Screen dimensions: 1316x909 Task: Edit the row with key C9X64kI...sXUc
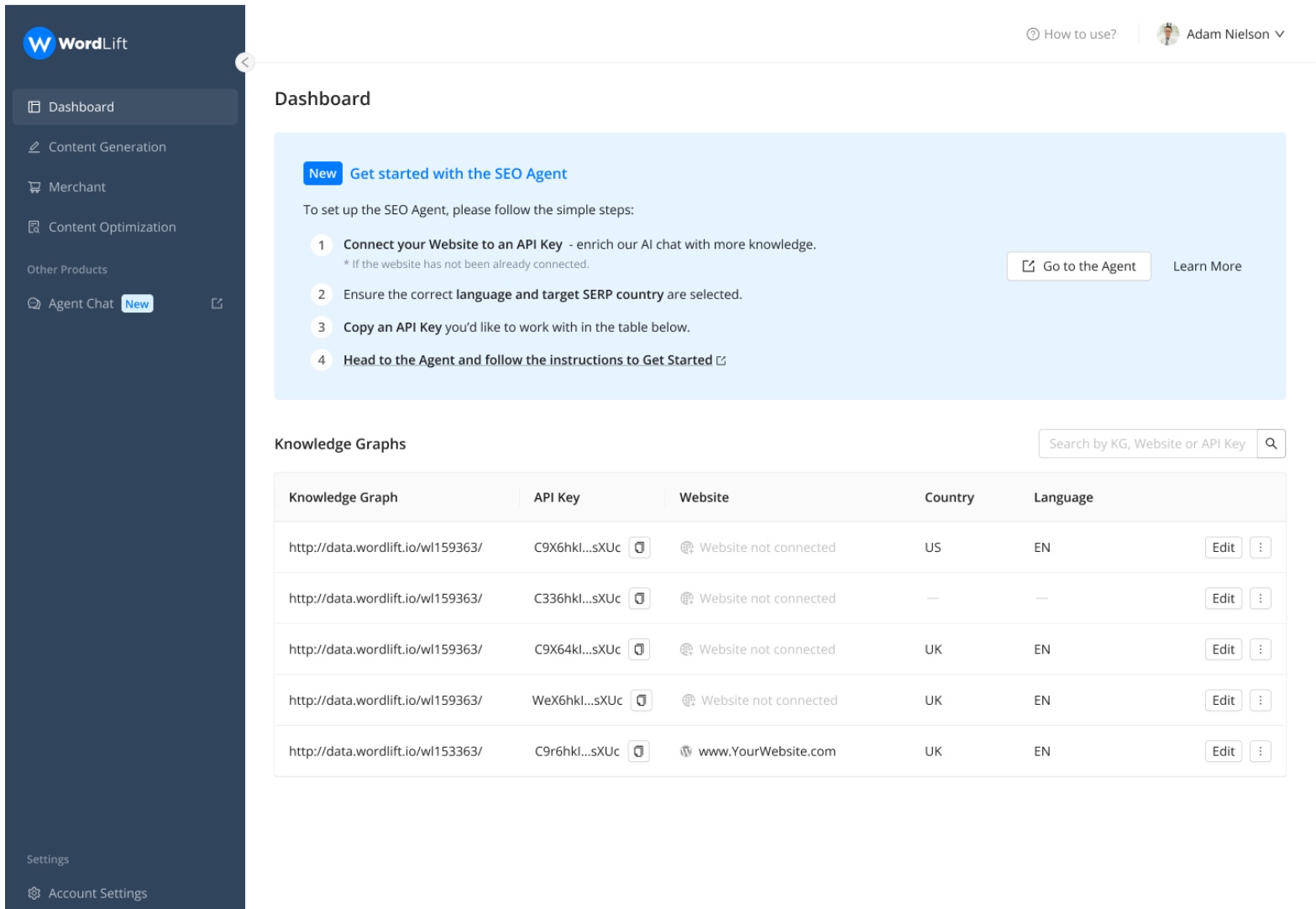[1223, 649]
